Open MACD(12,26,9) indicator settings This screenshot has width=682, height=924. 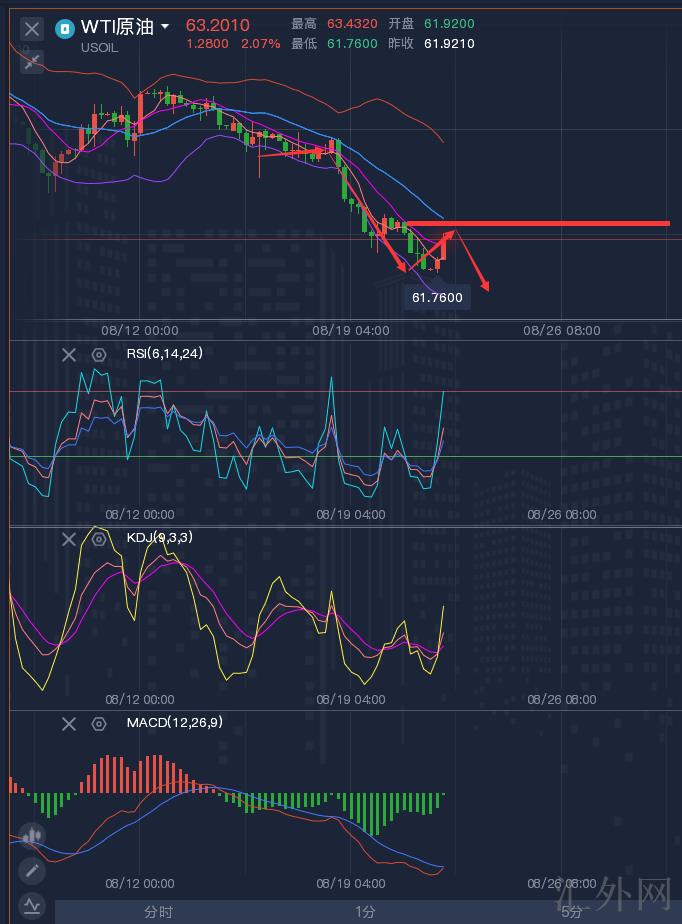pyautogui.click(x=99, y=724)
